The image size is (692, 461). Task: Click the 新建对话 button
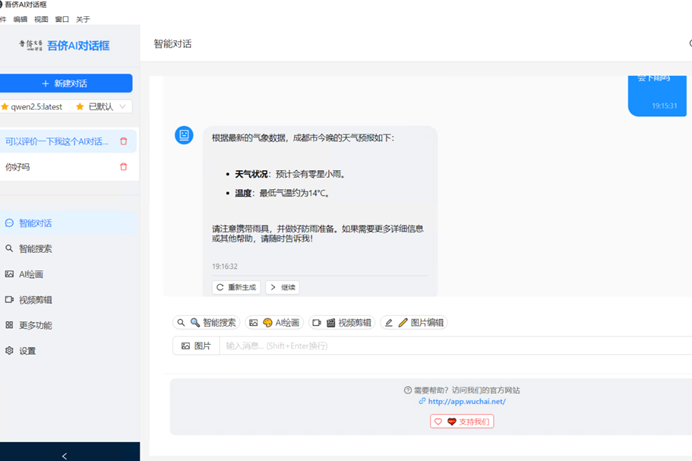pyautogui.click(x=66, y=83)
